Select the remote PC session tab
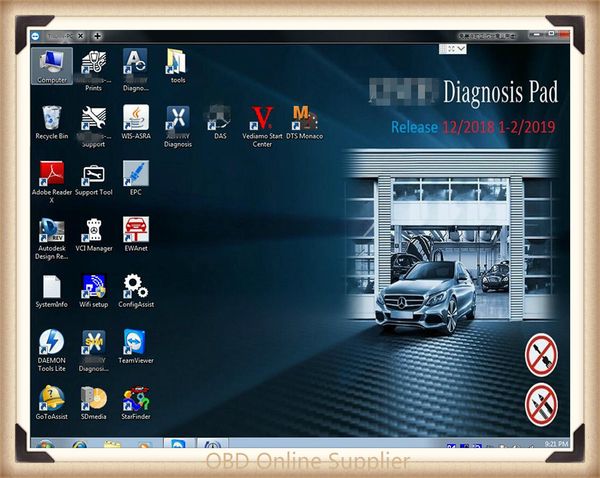This screenshot has height=478, width=600. click(x=60, y=36)
